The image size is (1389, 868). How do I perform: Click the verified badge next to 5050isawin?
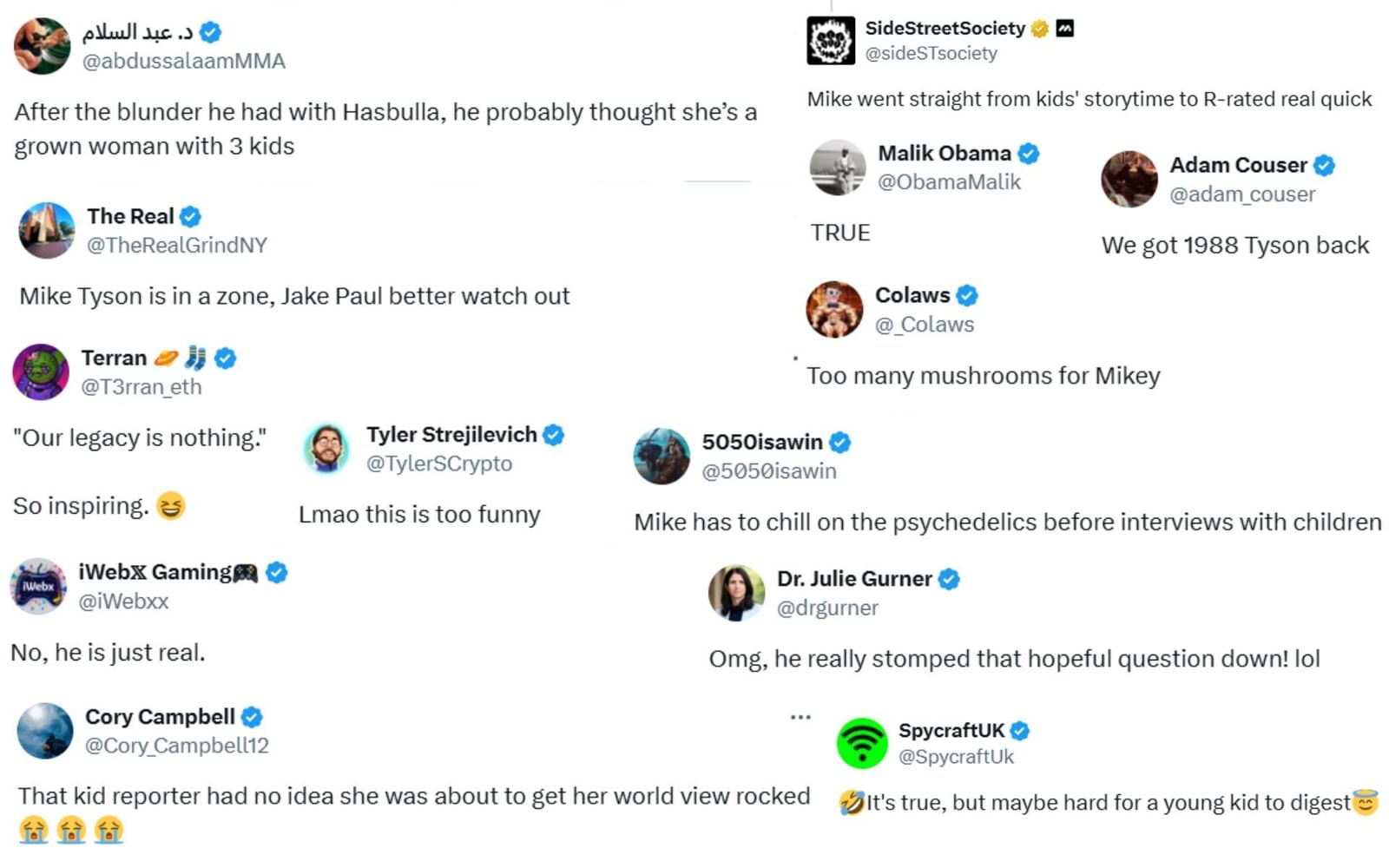coord(839,443)
